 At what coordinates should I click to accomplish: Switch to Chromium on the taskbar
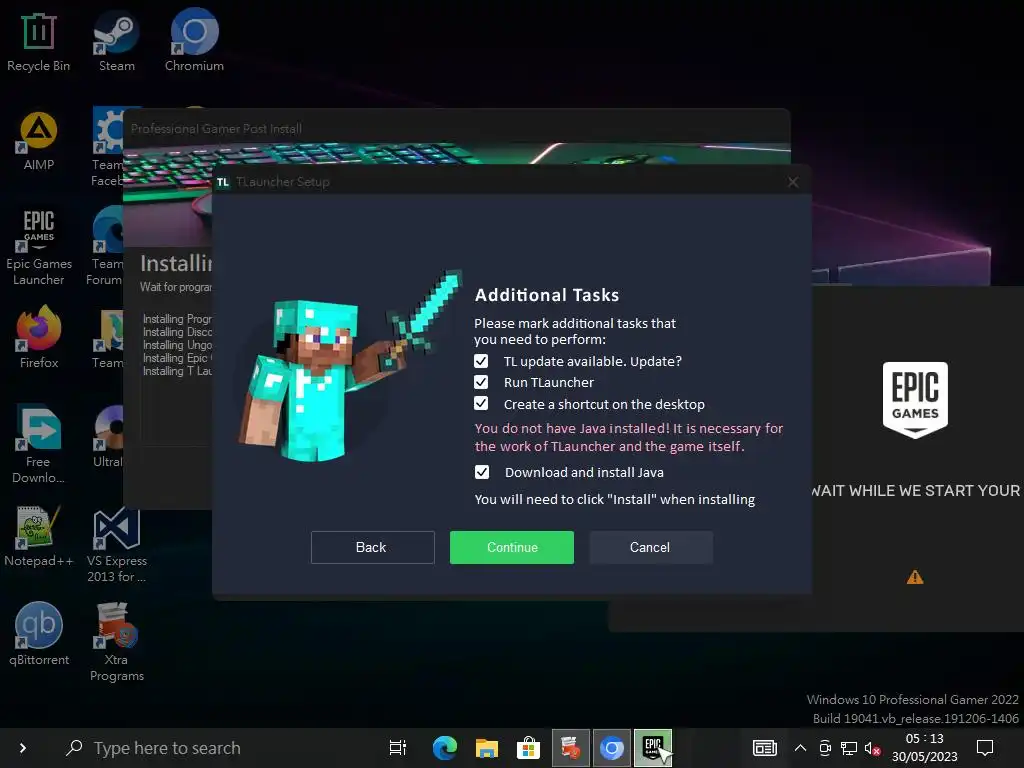tap(612, 748)
